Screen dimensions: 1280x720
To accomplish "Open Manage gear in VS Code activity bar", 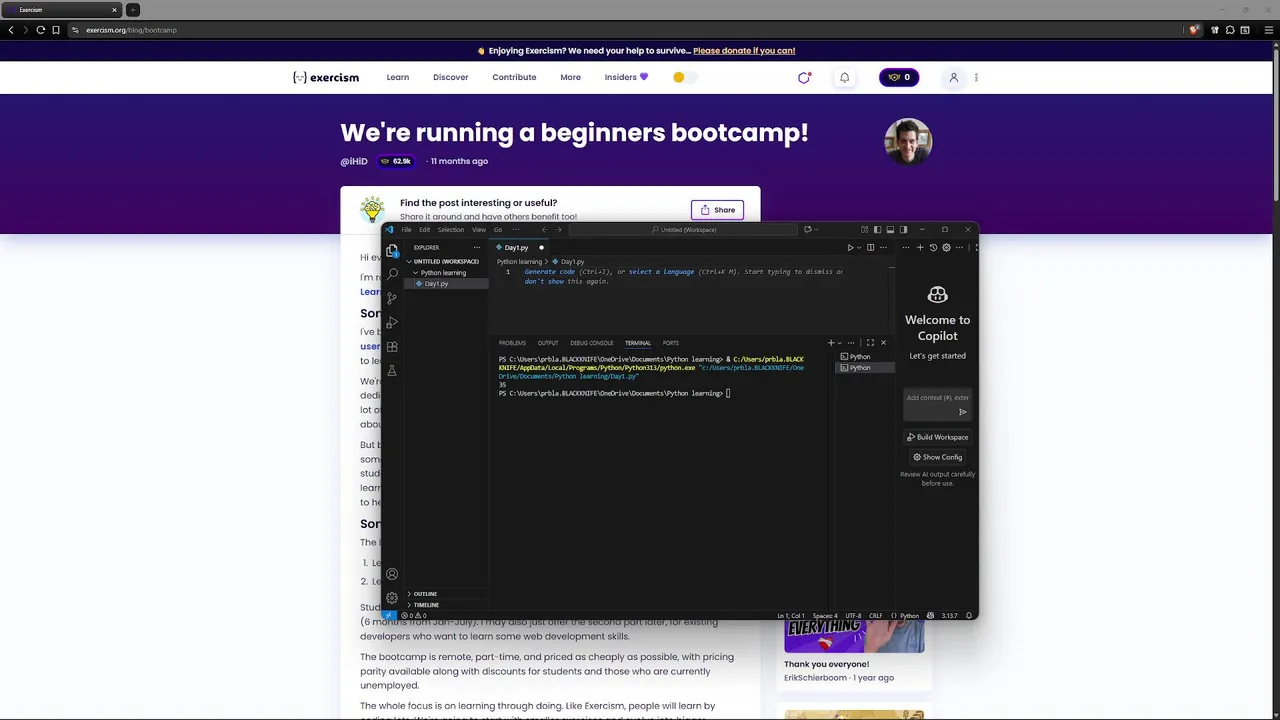I will pyautogui.click(x=392, y=598).
